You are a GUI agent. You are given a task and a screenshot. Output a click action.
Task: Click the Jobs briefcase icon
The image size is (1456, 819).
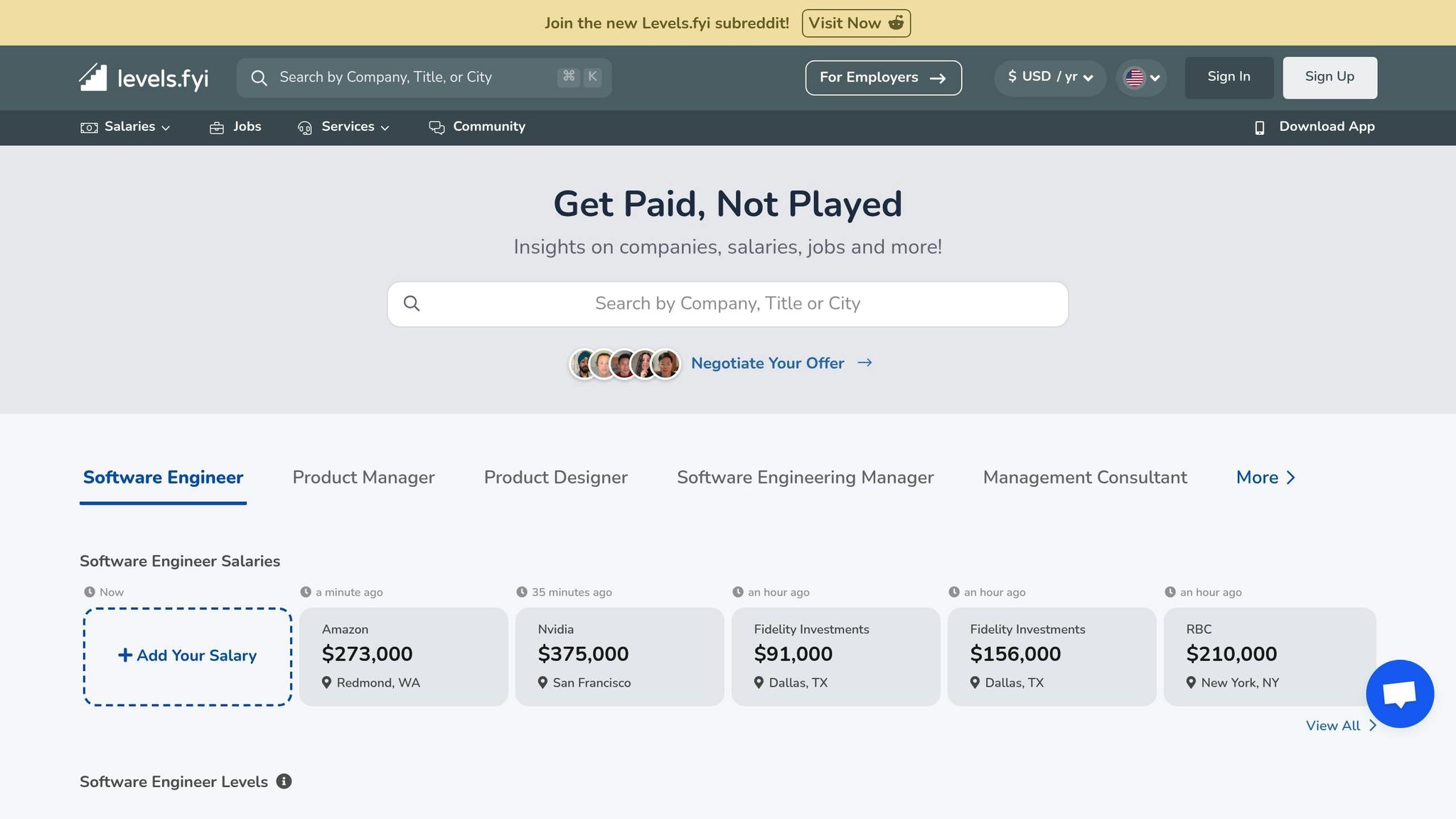tap(217, 127)
